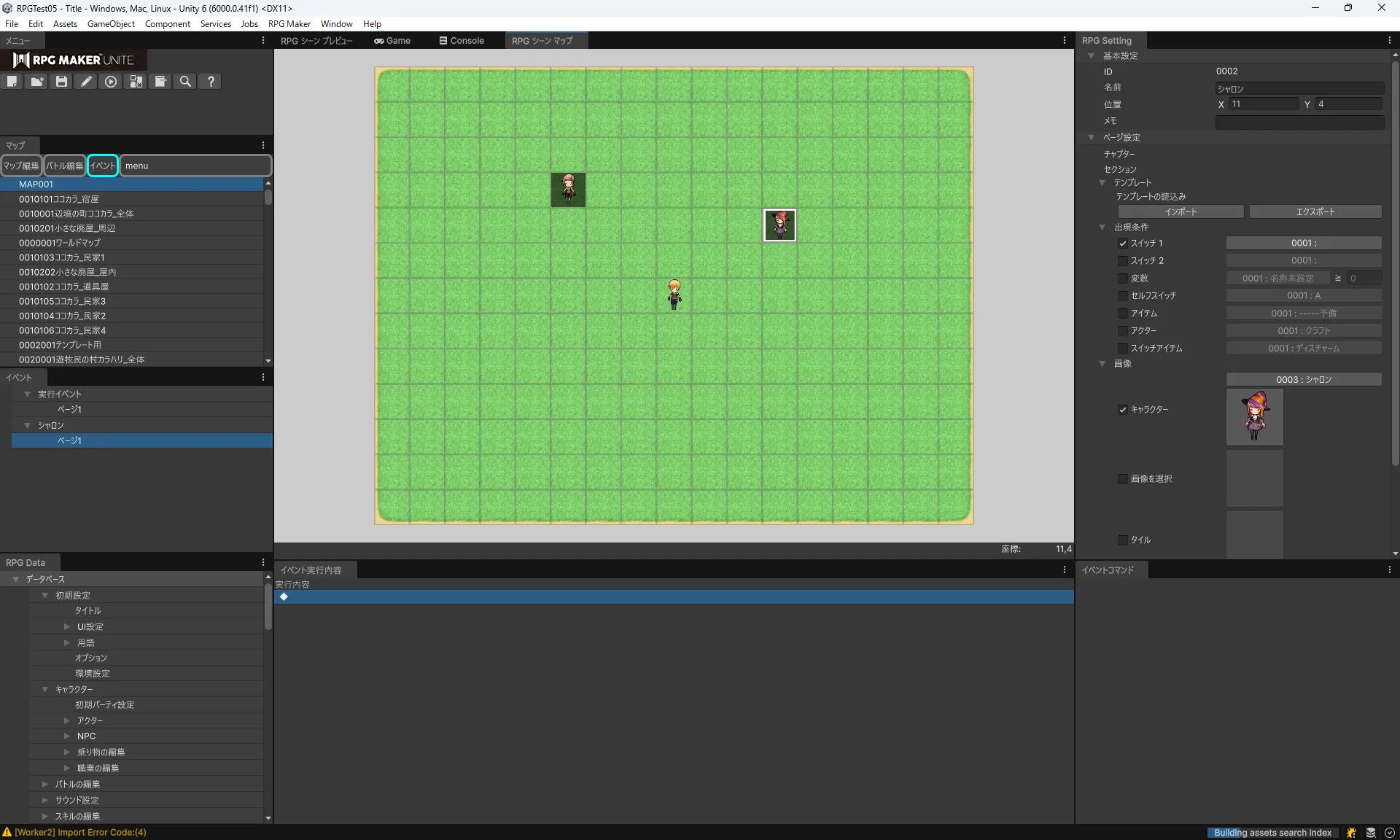Click the circular play test icon

pyautogui.click(x=111, y=82)
